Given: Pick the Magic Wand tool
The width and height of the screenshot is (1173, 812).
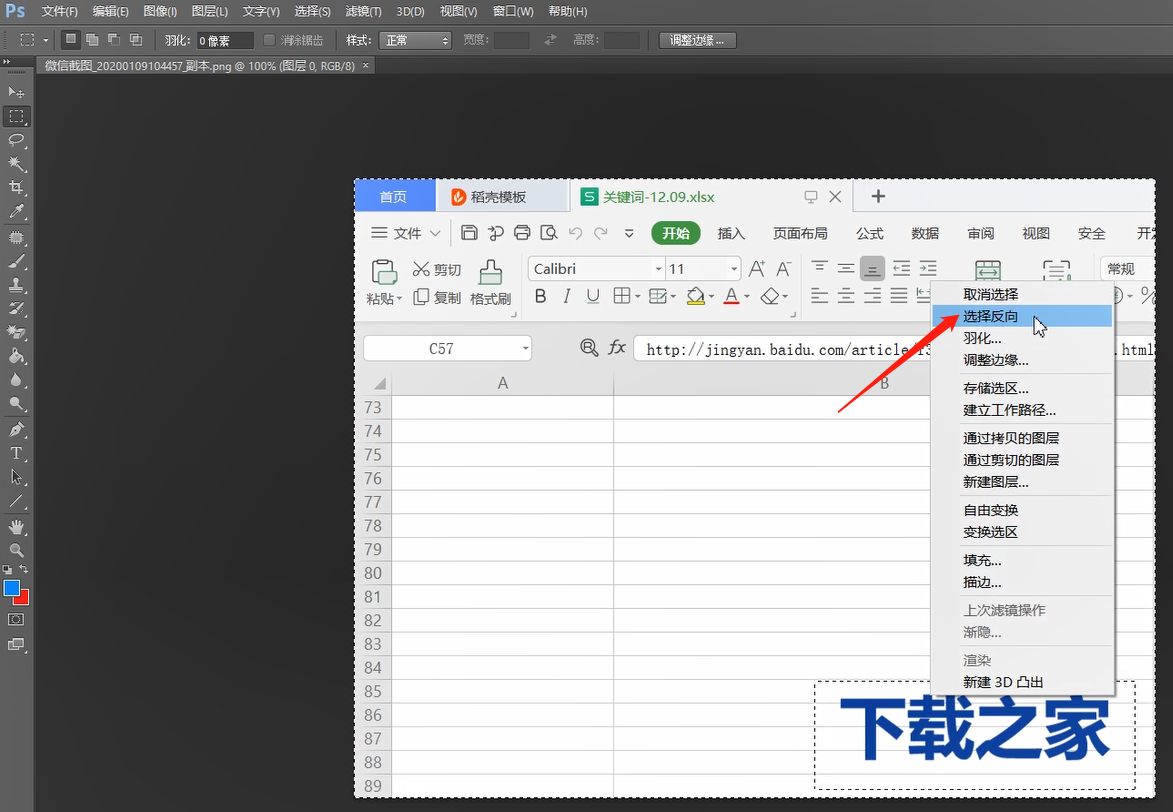Looking at the screenshot, I should coord(16,164).
